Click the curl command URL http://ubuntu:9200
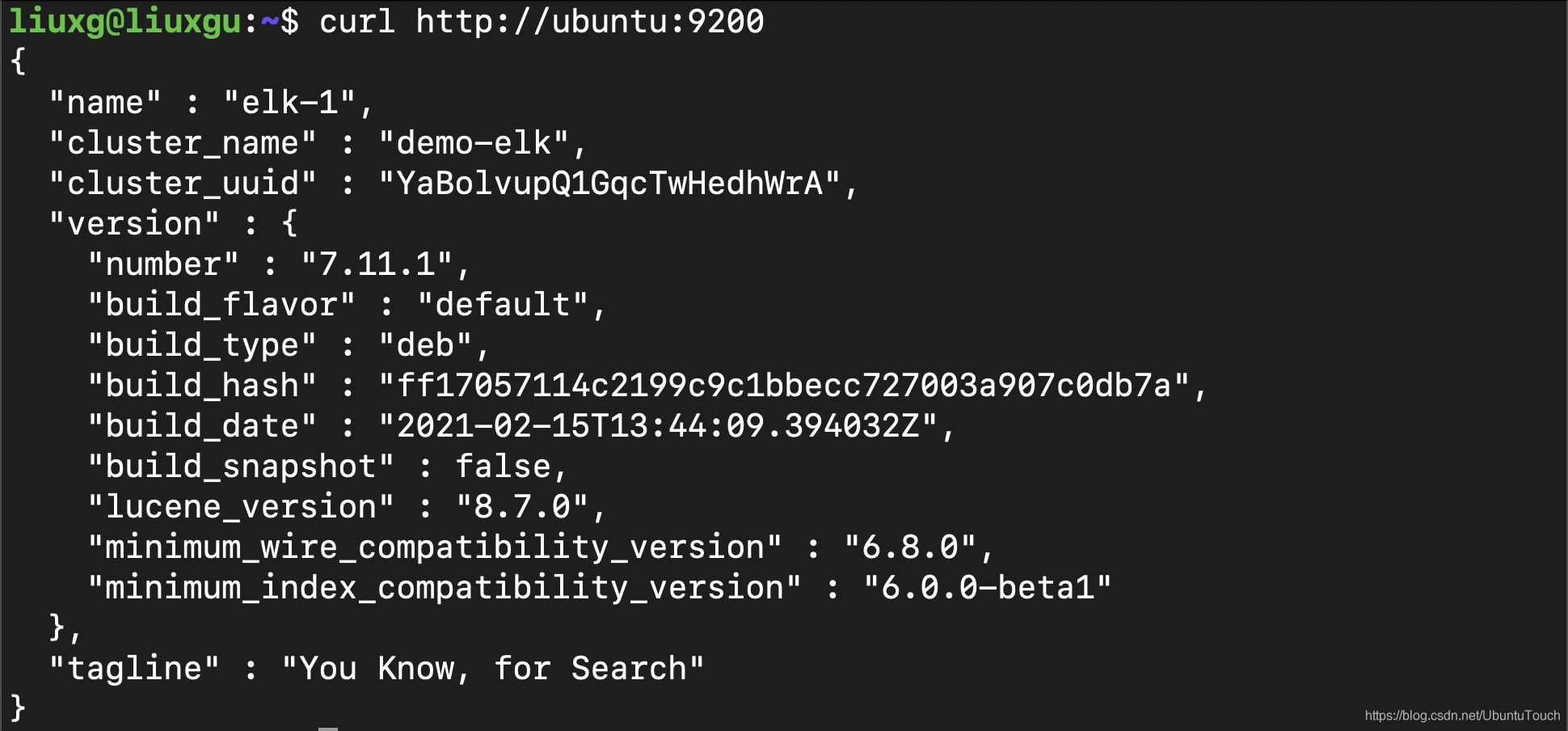The image size is (1568, 731). pyautogui.click(x=589, y=22)
